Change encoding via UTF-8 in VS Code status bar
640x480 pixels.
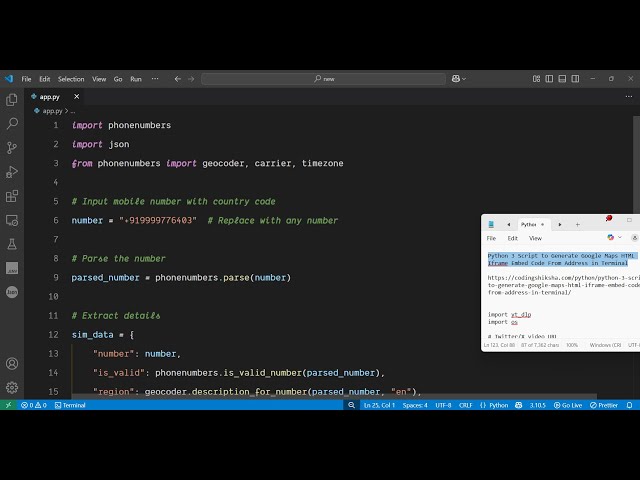[x=443, y=405]
